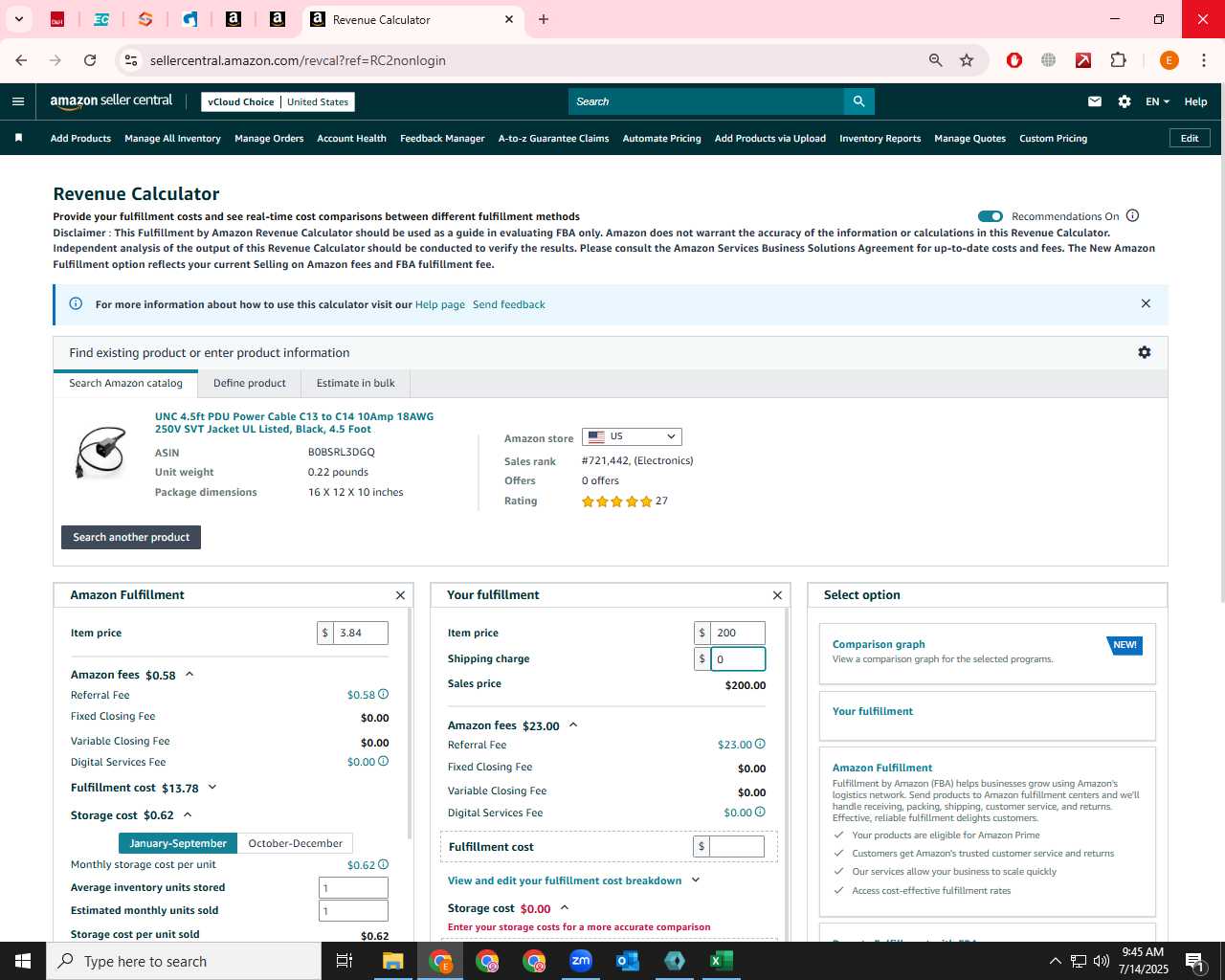1225x980 pixels.
Task: Toggle Recommendations On switch
Action: click(x=991, y=216)
